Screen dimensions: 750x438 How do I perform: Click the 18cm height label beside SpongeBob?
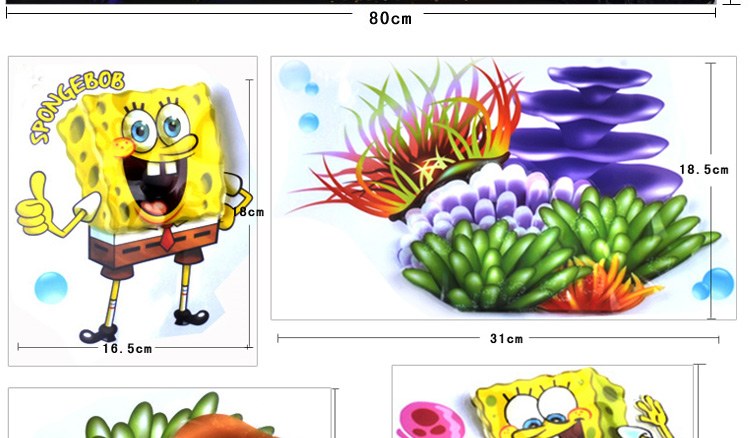(x=248, y=212)
